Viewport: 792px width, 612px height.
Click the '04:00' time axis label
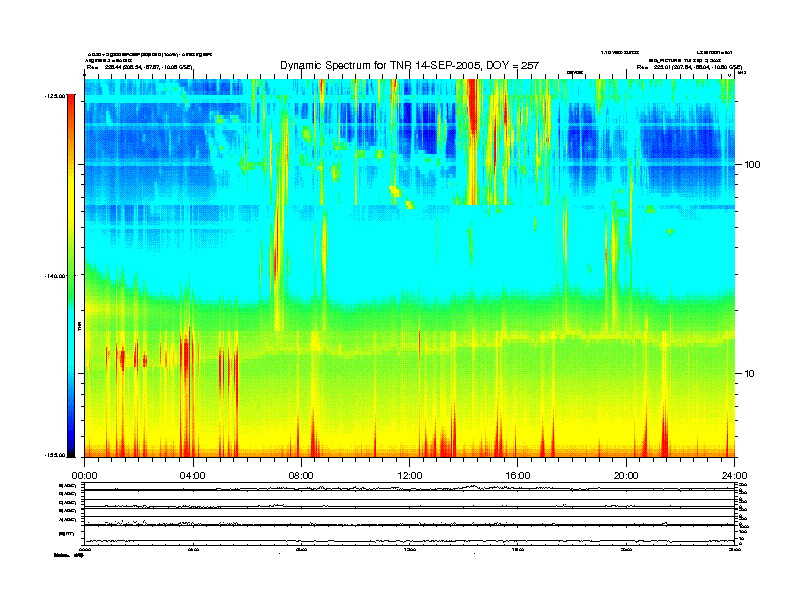[x=192, y=476]
